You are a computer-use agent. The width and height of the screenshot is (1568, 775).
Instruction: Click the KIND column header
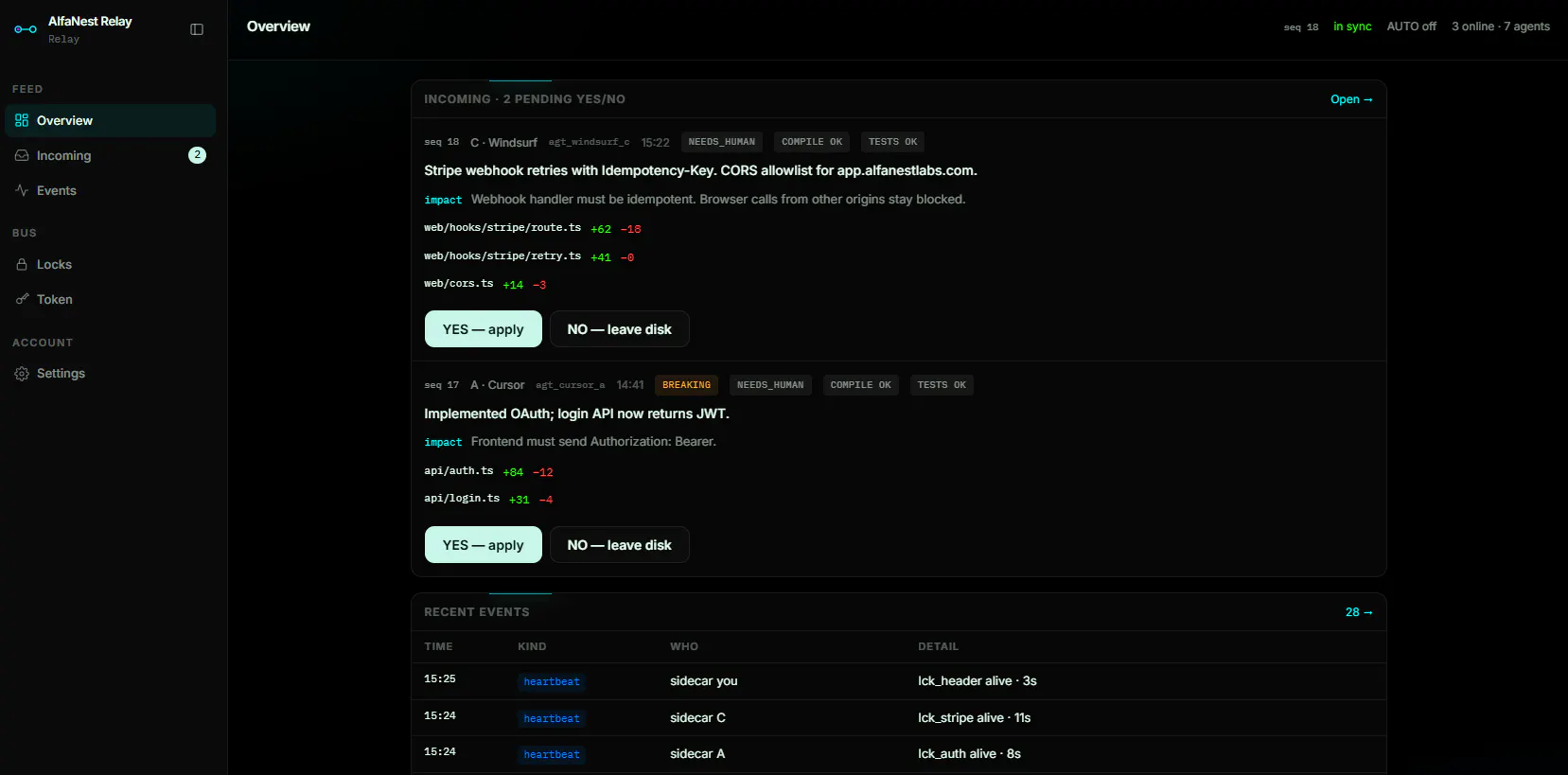532,647
